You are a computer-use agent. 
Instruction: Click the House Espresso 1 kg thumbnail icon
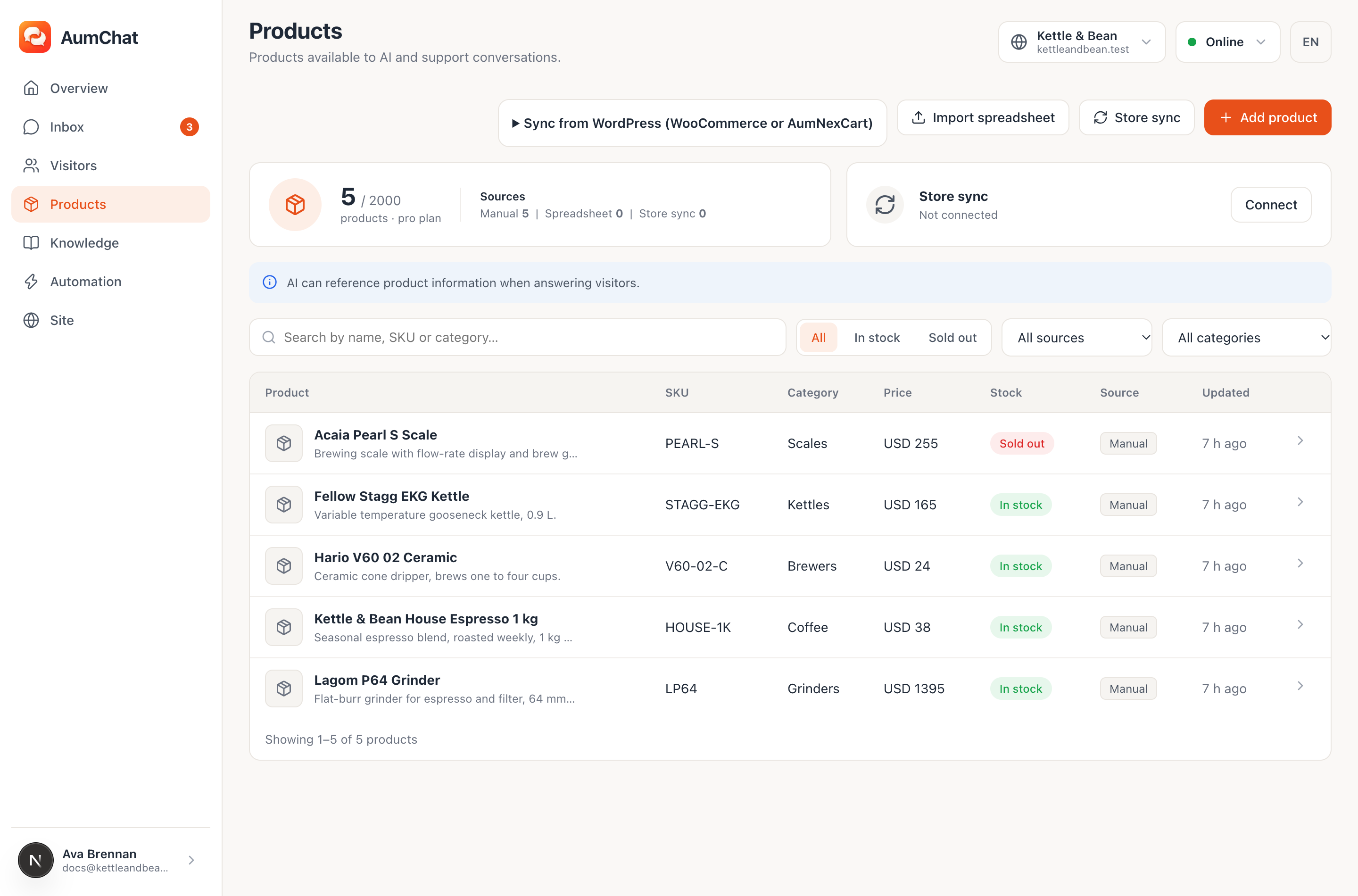(x=284, y=627)
